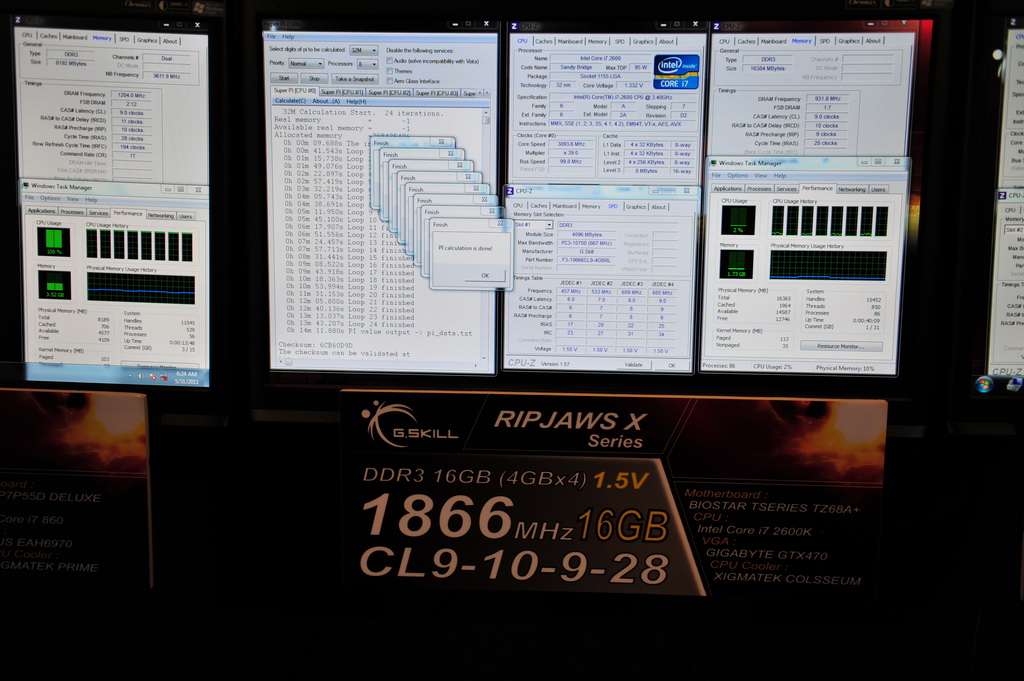Viewport: 1024px width, 681px height.
Task: Click 'Checksum: 6CB60D9D' line in Super PI log
Action: click(315, 345)
